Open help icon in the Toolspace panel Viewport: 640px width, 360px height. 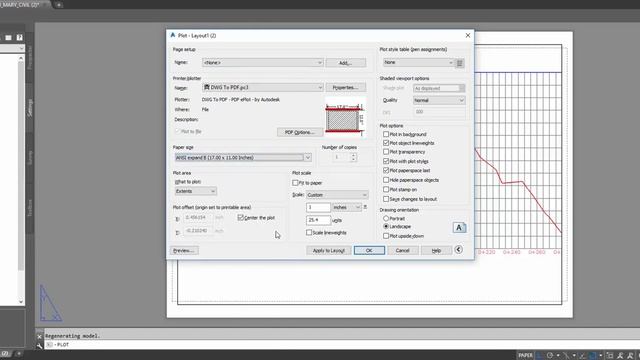[x=19, y=38]
